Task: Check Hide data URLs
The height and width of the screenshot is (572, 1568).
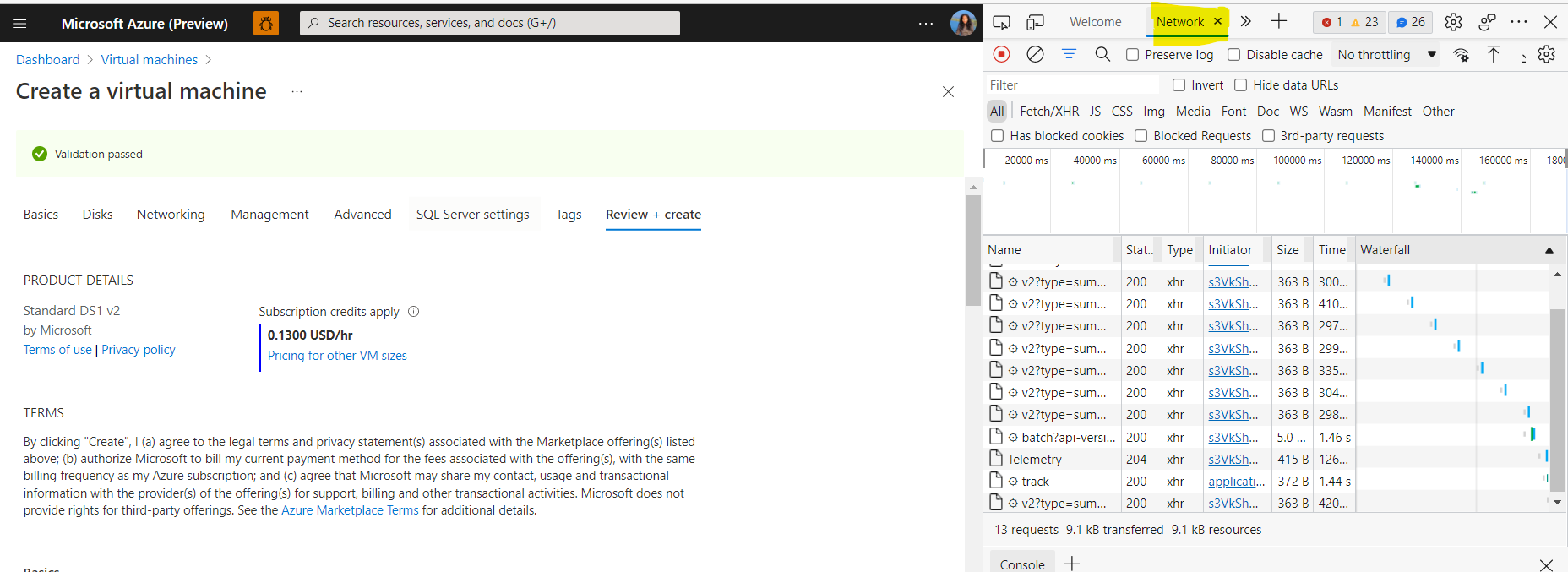Action: click(1240, 85)
